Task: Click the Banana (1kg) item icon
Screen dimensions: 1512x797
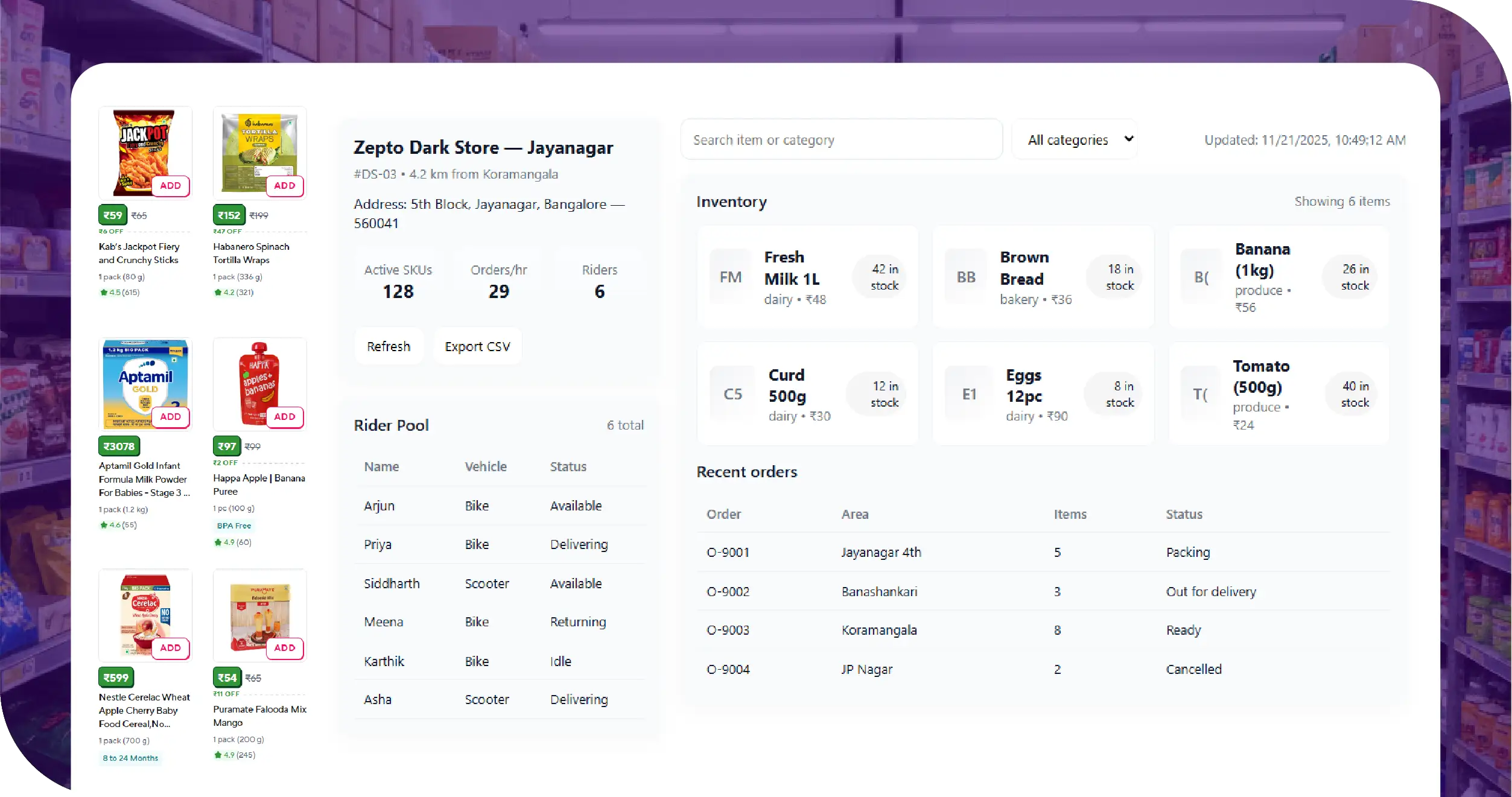Action: [1201, 277]
